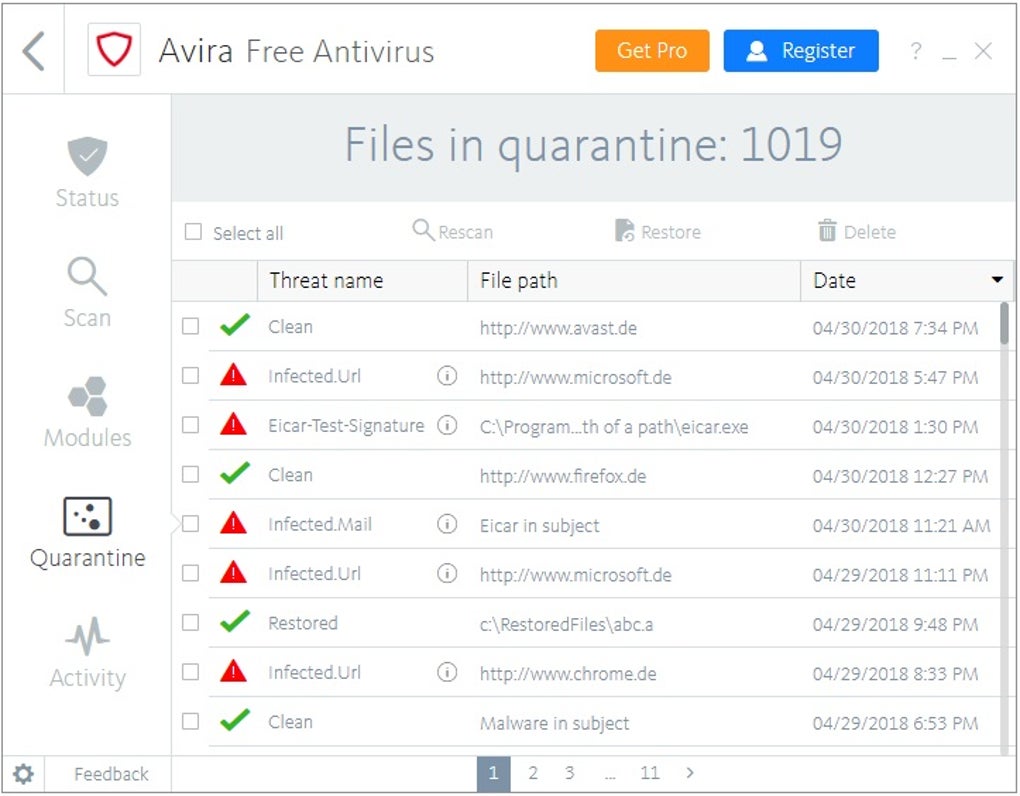Image resolution: width=1020 pixels, height=796 pixels.
Task: Select the date 04/30/2018 12:27 PM
Action: pyautogui.click(x=900, y=476)
